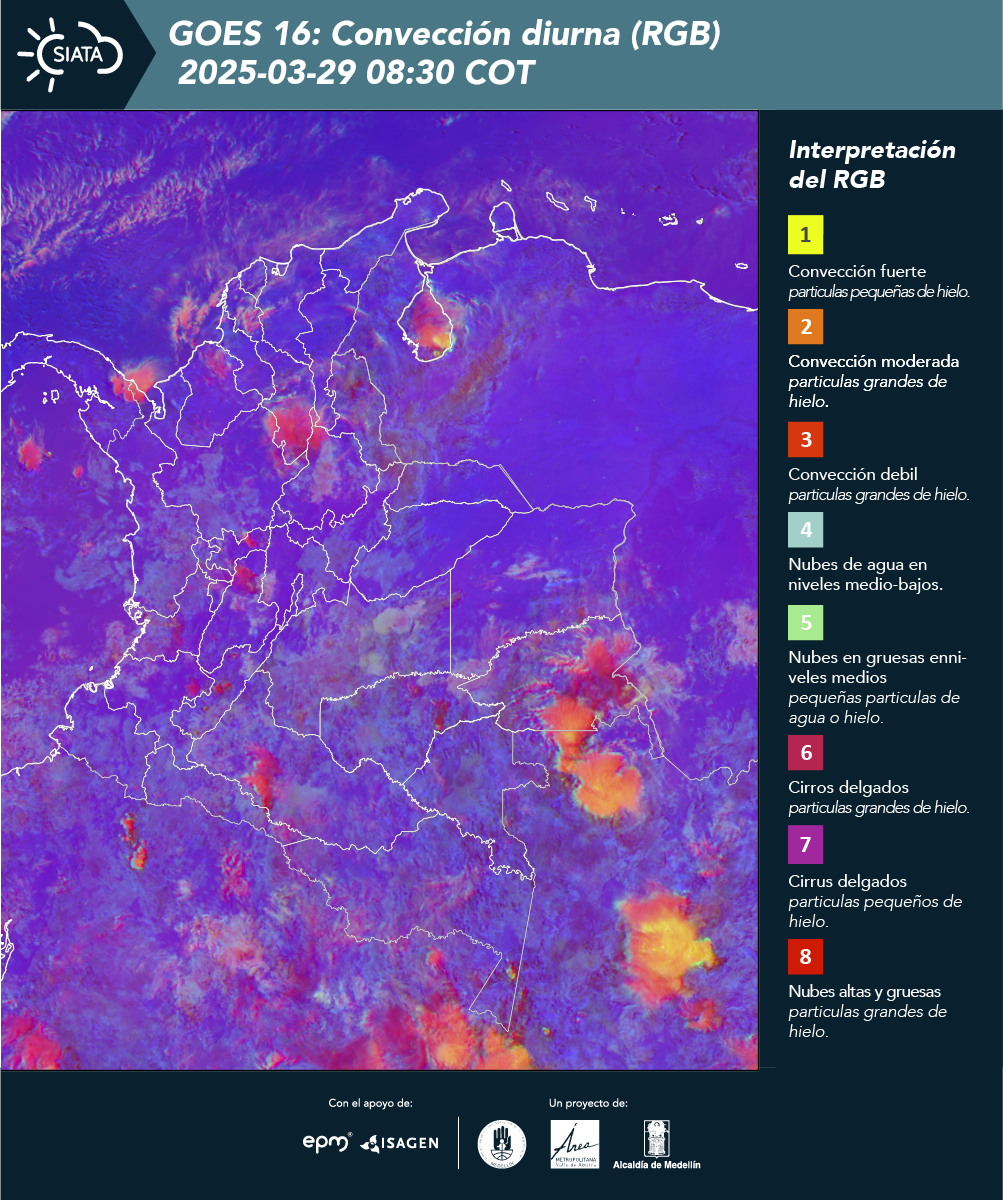Click the GOES 16 satellite convection map image
The image size is (1003, 1200).
click(379, 590)
